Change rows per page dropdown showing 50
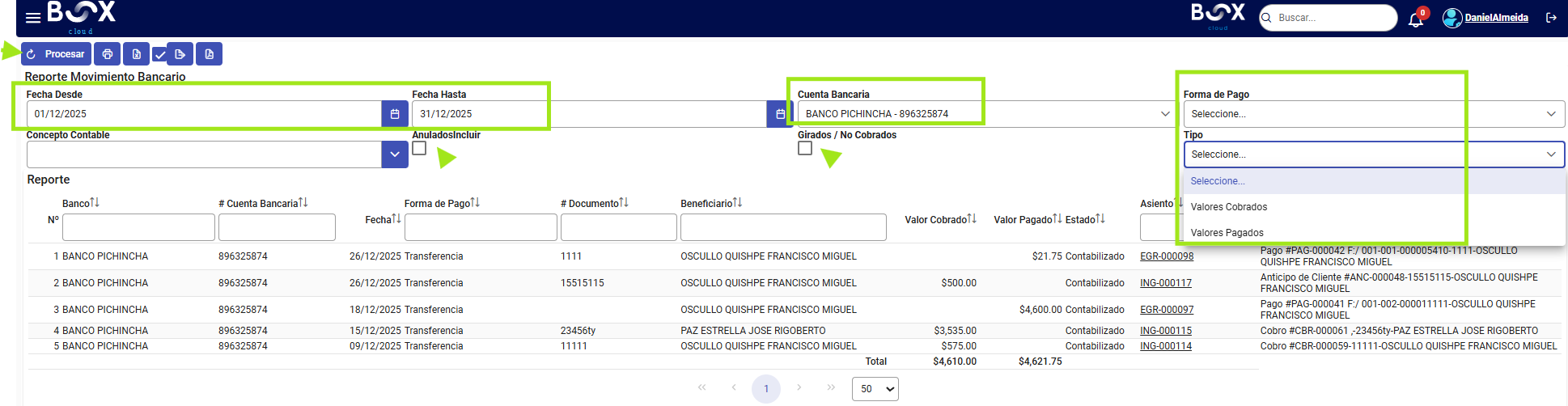1568x406 pixels. 875,389
